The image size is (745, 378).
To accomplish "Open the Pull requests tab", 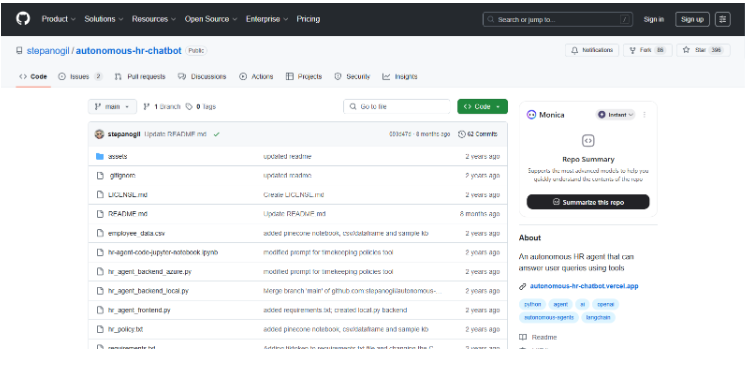I will (140, 76).
